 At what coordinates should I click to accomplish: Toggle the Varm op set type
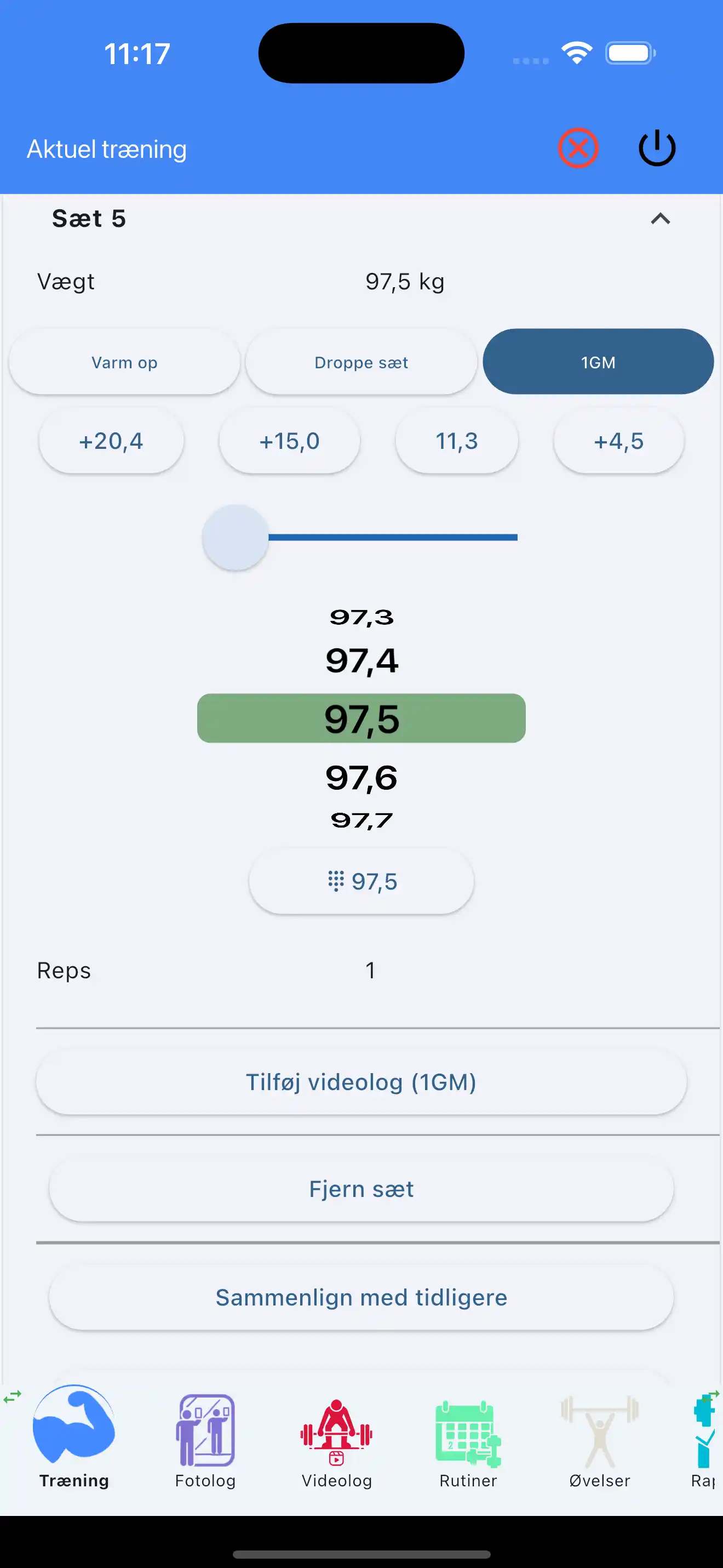coord(125,362)
